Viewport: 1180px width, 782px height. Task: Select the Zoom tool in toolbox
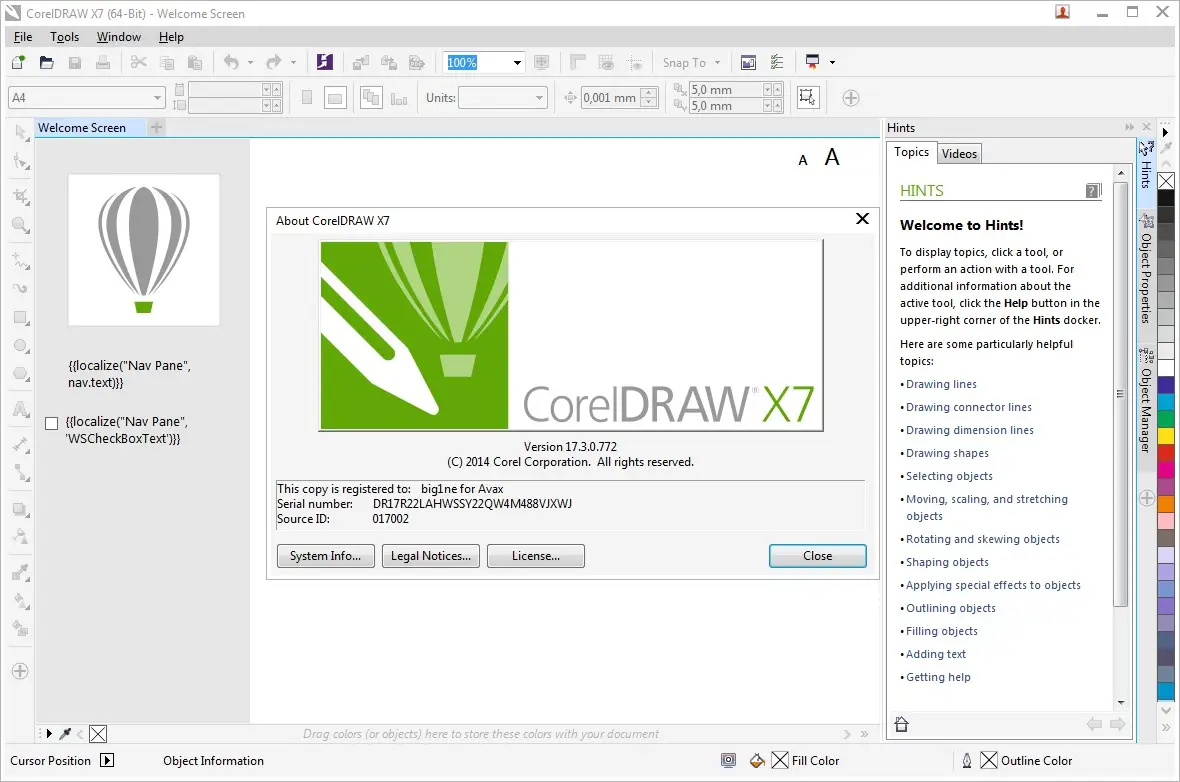[x=21, y=225]
